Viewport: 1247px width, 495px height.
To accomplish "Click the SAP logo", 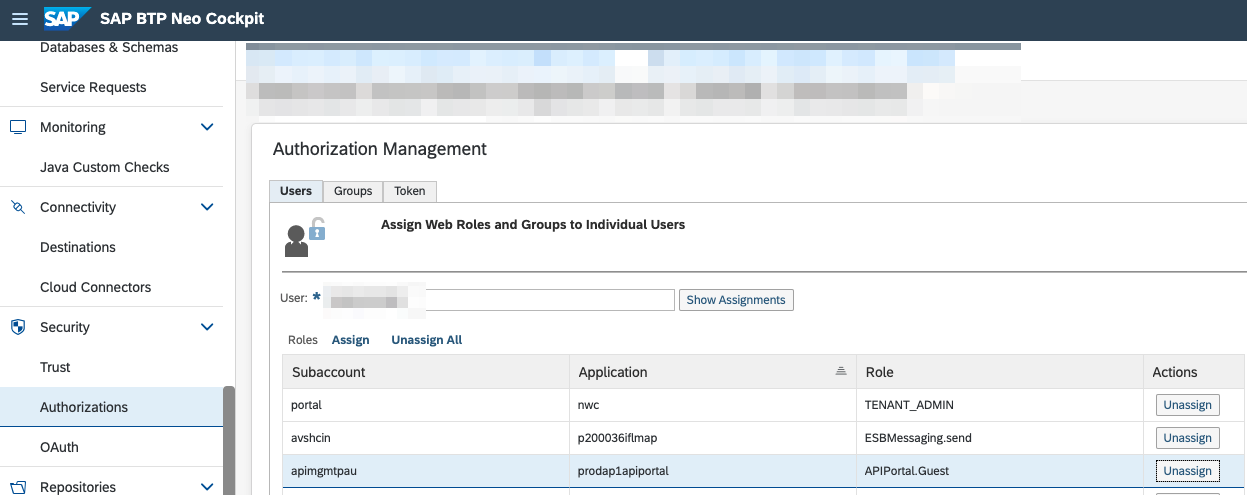I will point(67,19).
